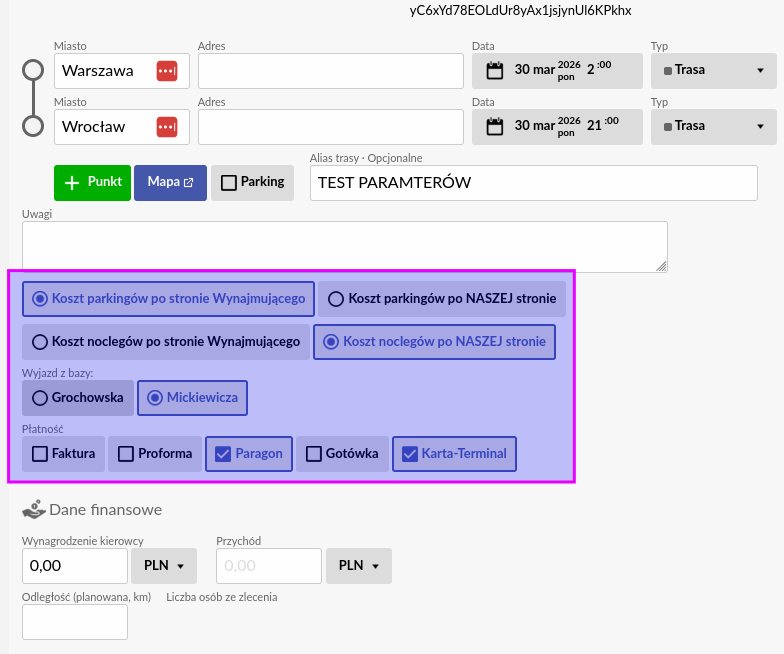Image resolution: width=784 pixels, height=654 pixels.
Task: Click the Uwagi notes text area
Action: [x=344, y=246]
